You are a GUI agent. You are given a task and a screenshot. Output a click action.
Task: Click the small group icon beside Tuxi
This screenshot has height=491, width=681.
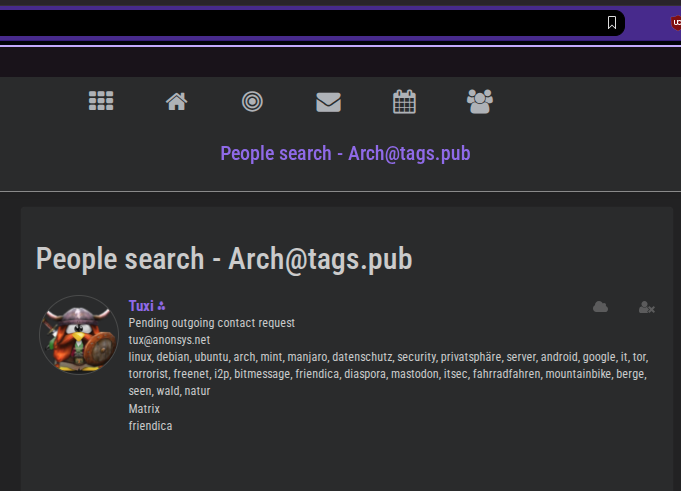coord(162,306)
